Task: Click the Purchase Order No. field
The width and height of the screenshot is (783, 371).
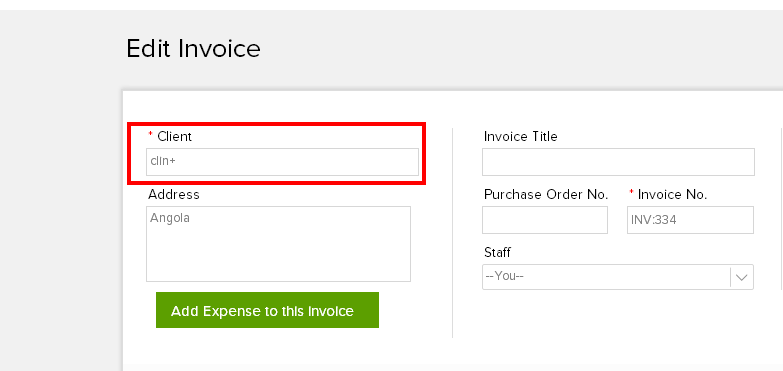Action: point(545,220)
